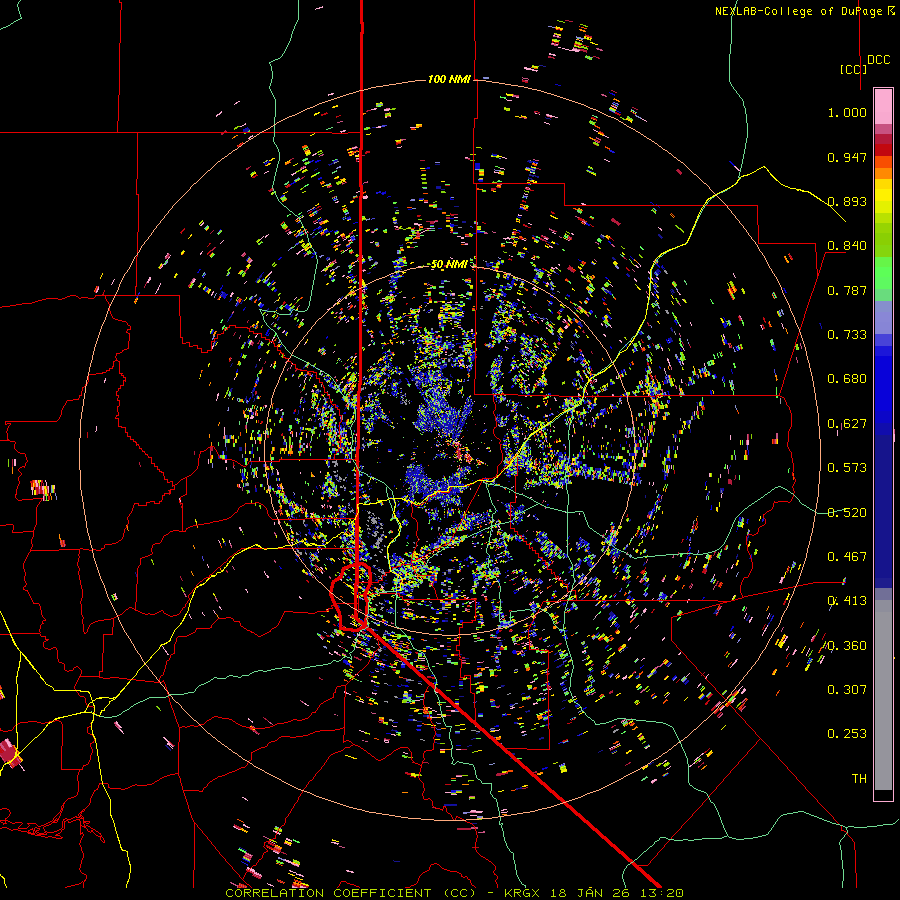900x900 pixels.
Task: Click the 0.893 color scale value
Action: 847,201
